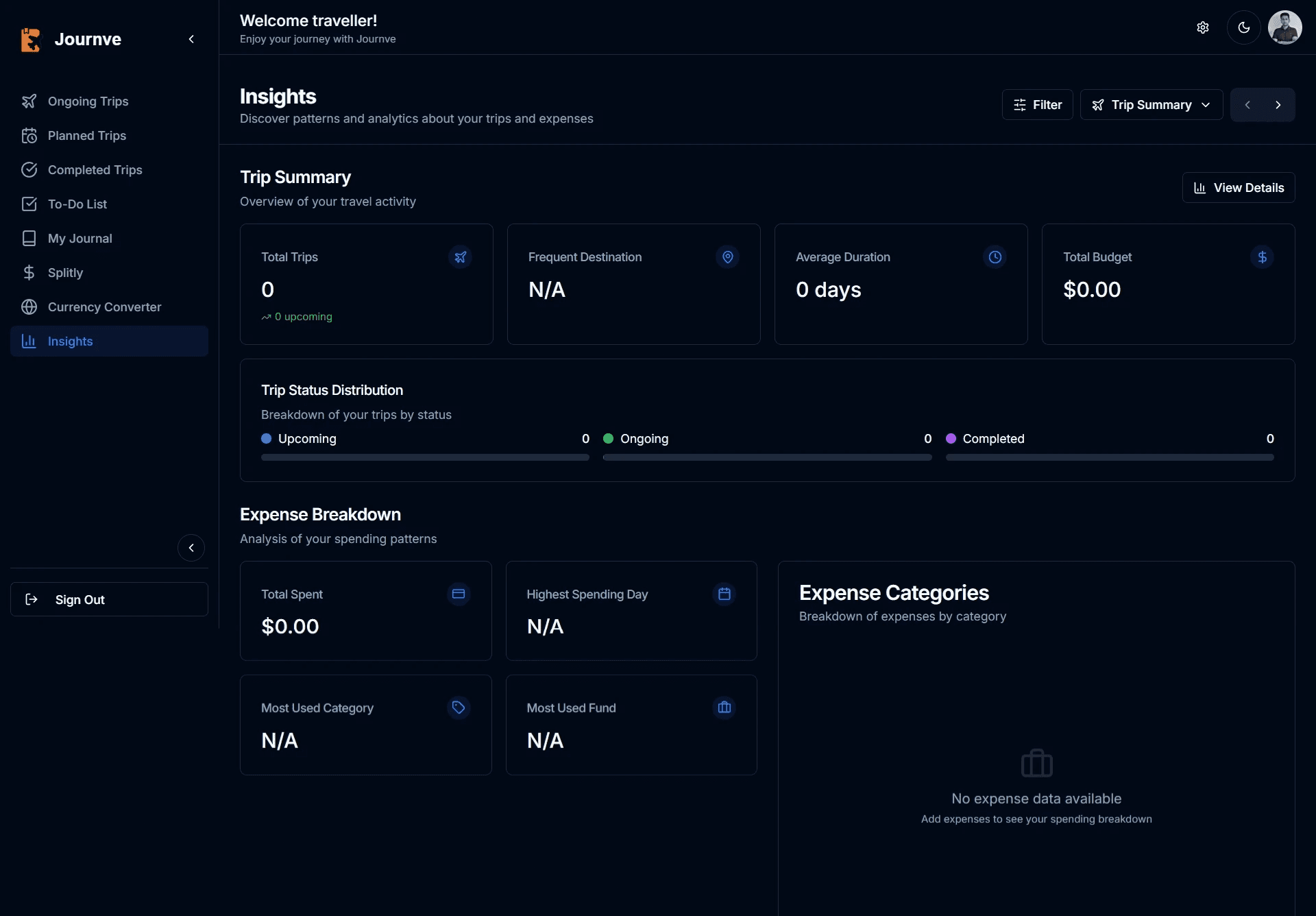This screenshot has height=916, width=1316.
Task: Go to next insights section arrow
Action: click(1278, 105)
